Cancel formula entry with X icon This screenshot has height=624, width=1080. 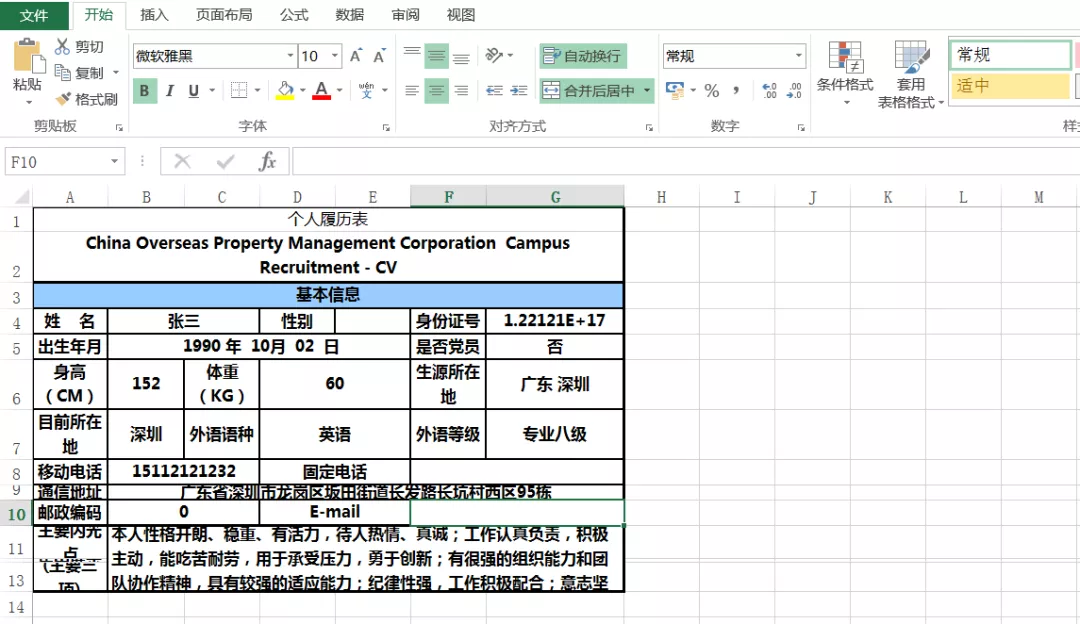(x=183, y=161)
